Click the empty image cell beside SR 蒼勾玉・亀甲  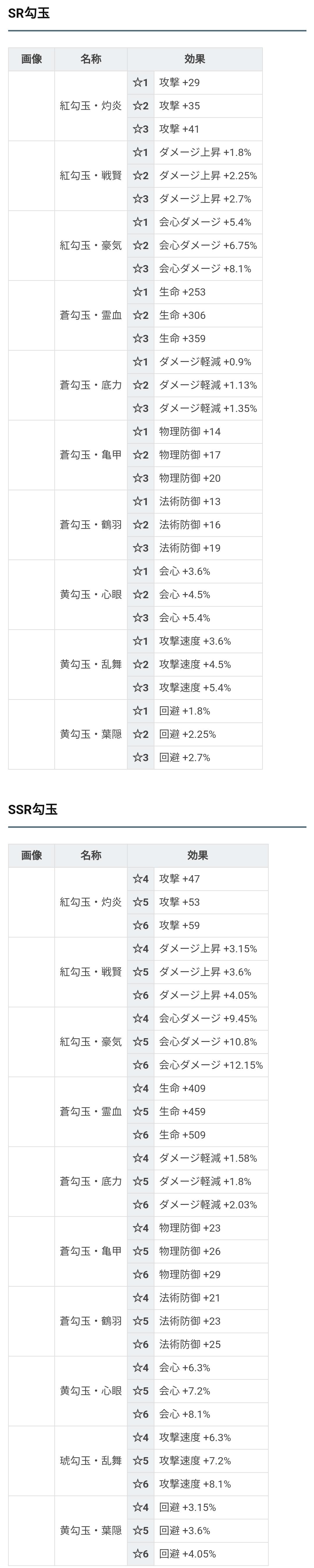click(32, 455)
